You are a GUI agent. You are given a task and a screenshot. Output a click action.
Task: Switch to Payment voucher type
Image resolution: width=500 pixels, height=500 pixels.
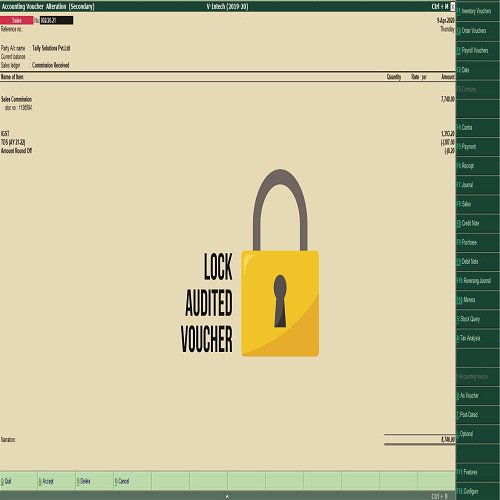pos(478,146)
